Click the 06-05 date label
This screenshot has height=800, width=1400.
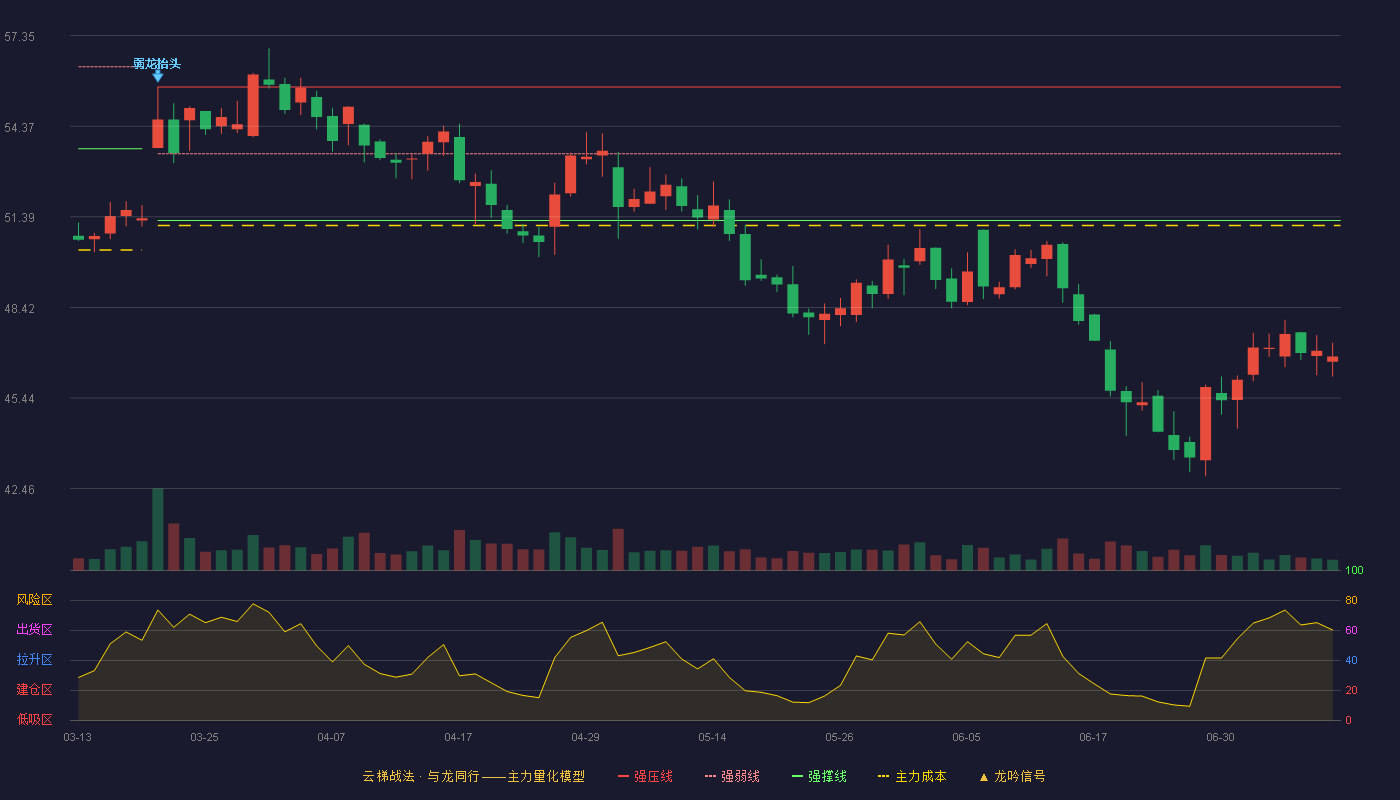[966, 737]
